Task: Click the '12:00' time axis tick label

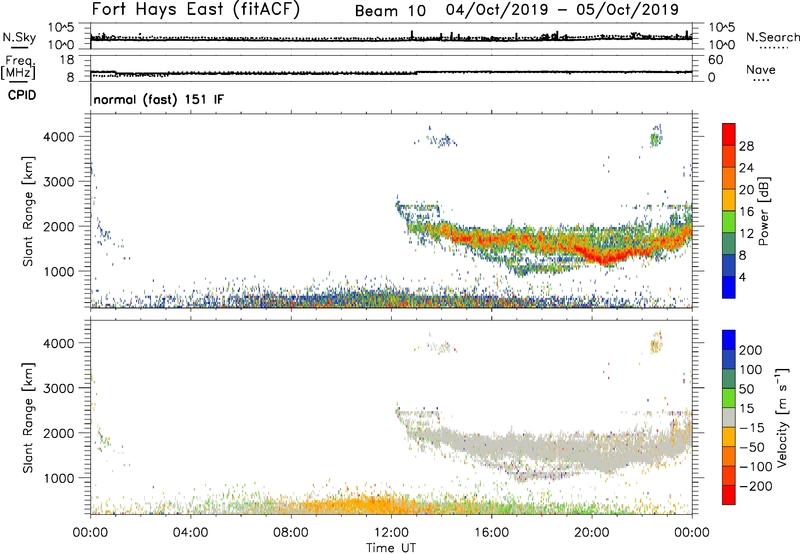Action: tap(391, 533)
